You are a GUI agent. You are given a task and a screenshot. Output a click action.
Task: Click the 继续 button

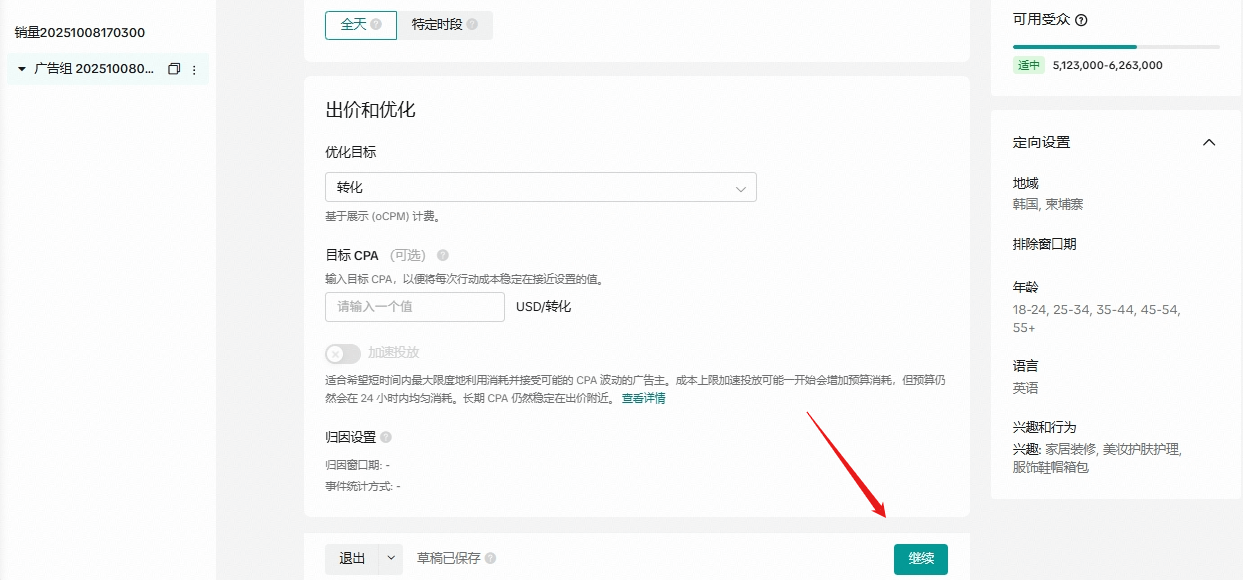pyautogui.click(x=920, y=559)
